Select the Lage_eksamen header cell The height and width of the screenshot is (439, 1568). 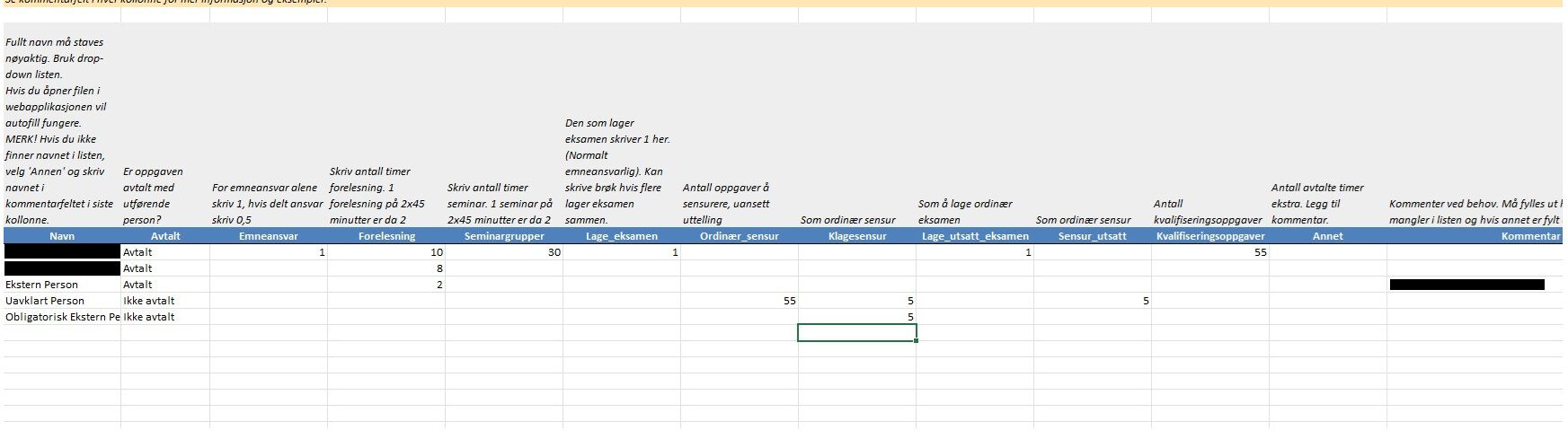click(622, 236)
